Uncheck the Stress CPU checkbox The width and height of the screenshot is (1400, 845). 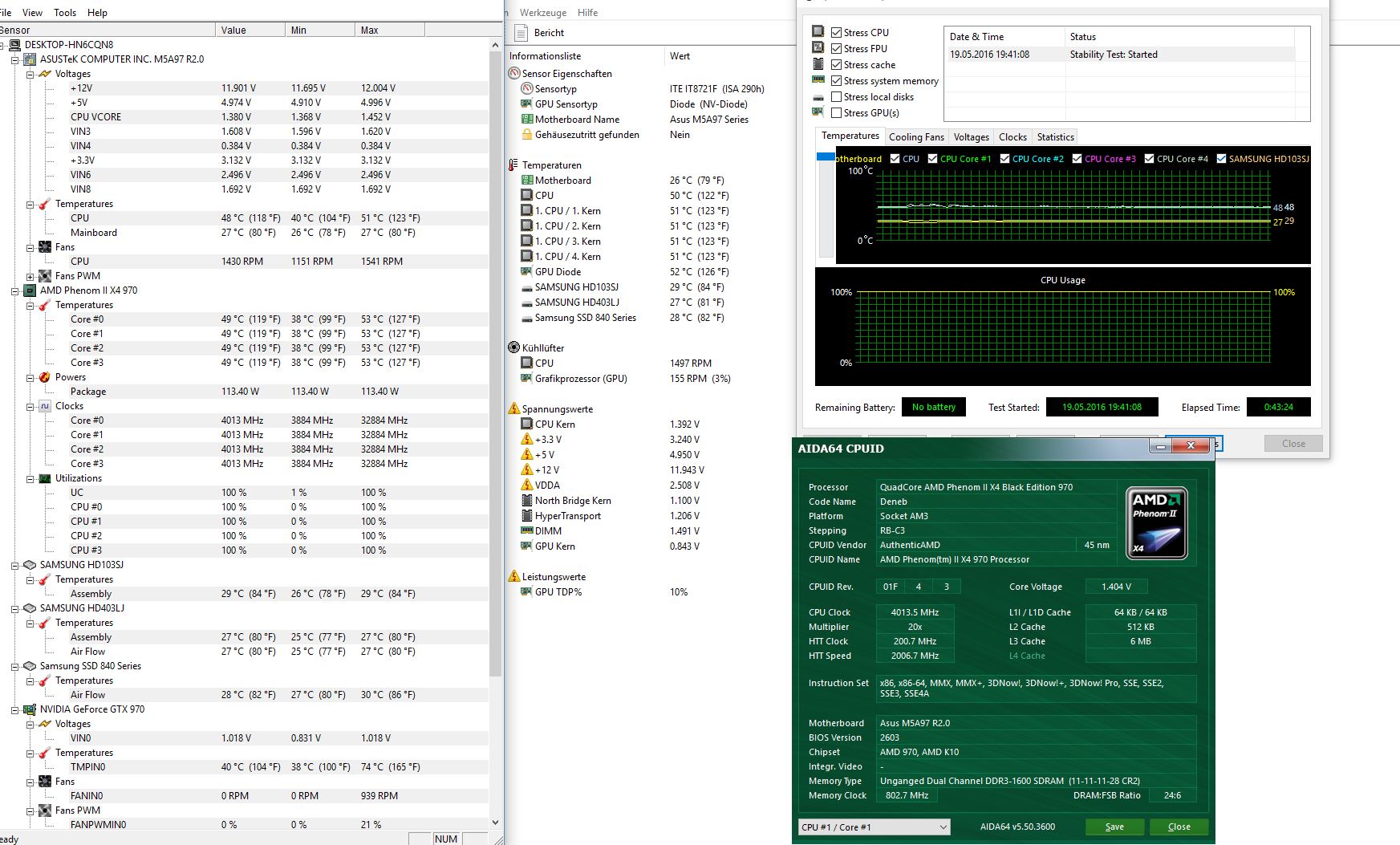pos(837,33)
